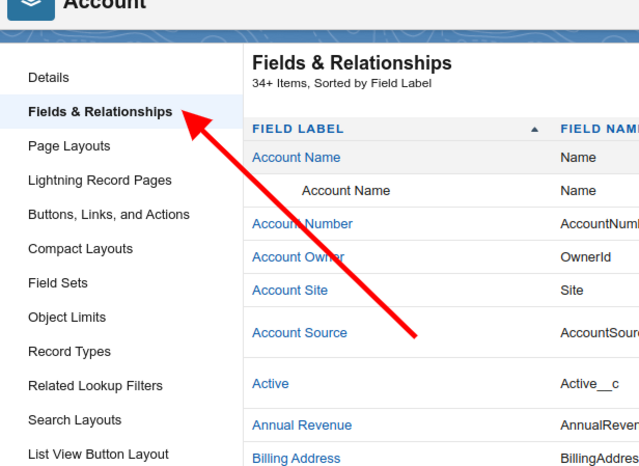
Task: Go to Related Lookup Filters
Action: pos(95,386)
